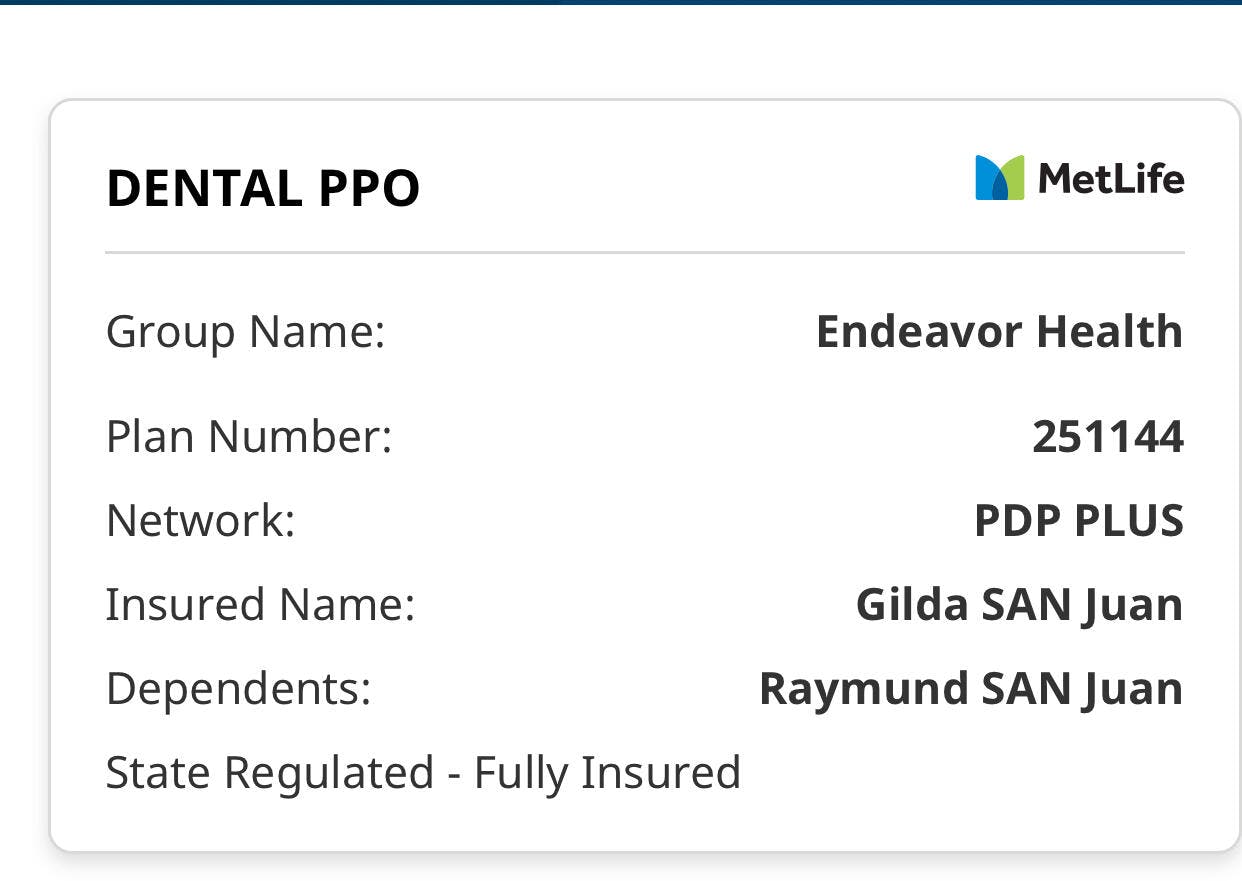1242x881 pixels.
Task: Click the words Fully Insured
Action: coord(607,773)
